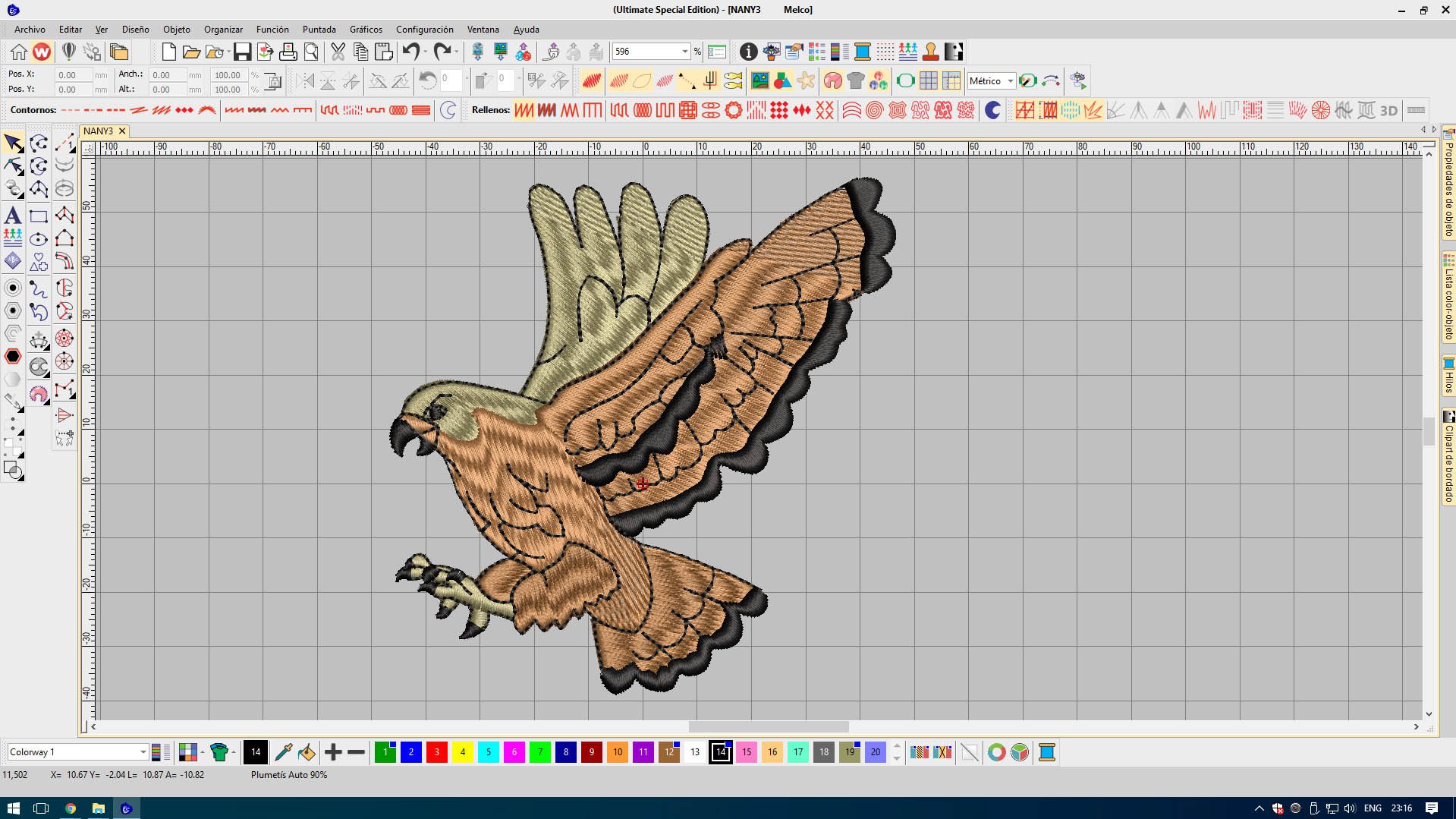Save the design with floppy disk icon
This screenshot has height=819, width=1456.
click(242, 52)
